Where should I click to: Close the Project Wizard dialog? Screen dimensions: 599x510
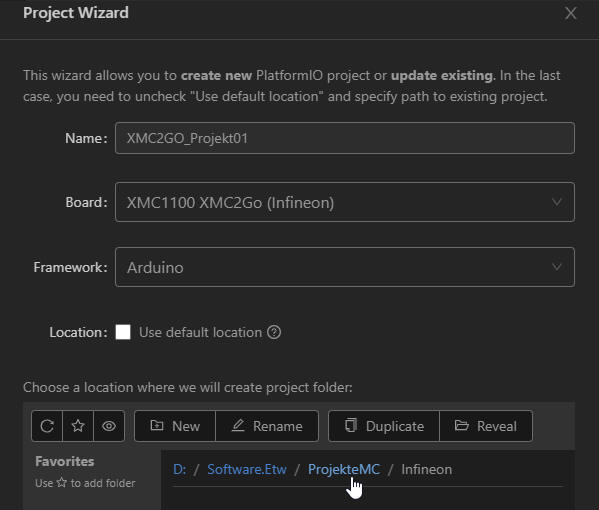click(570, 13)
